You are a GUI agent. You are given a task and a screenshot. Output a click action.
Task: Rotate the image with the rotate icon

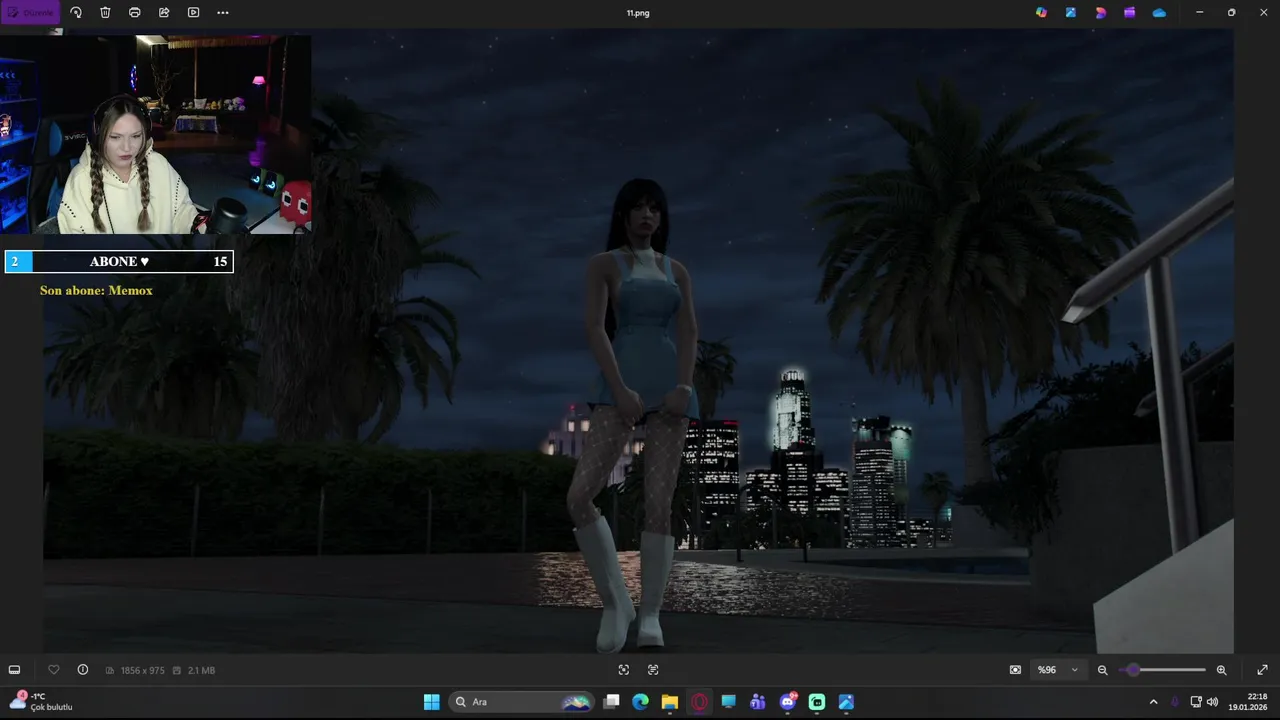coord(76,13)
